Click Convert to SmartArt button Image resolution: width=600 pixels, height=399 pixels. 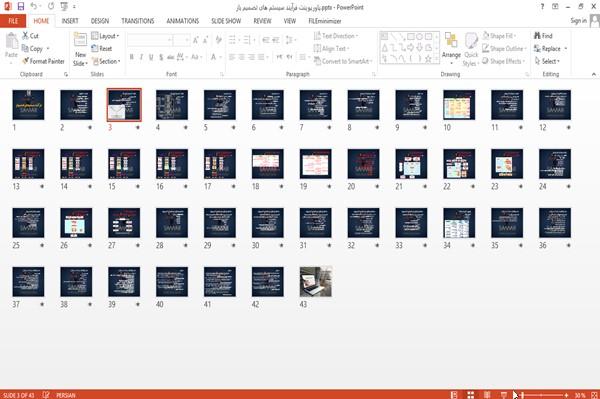[x=343, y=61]
